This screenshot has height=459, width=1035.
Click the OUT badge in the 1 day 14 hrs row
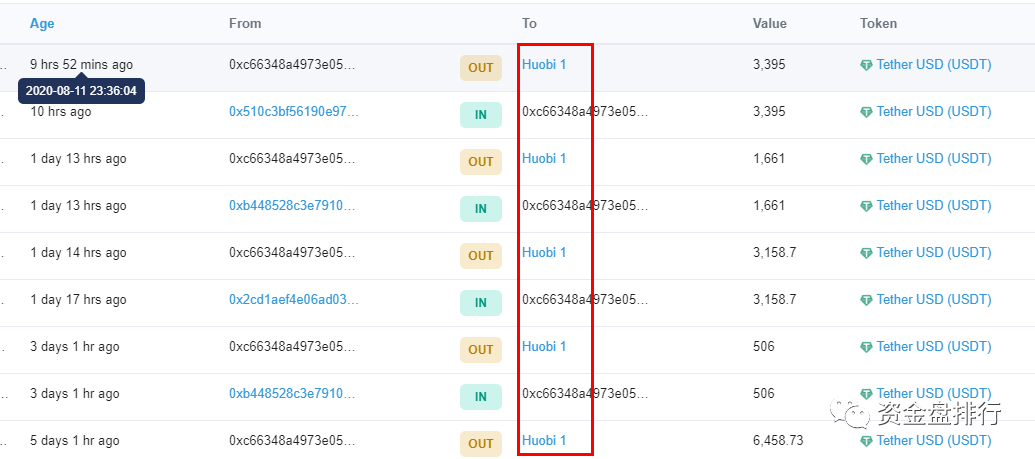point(481,256)
